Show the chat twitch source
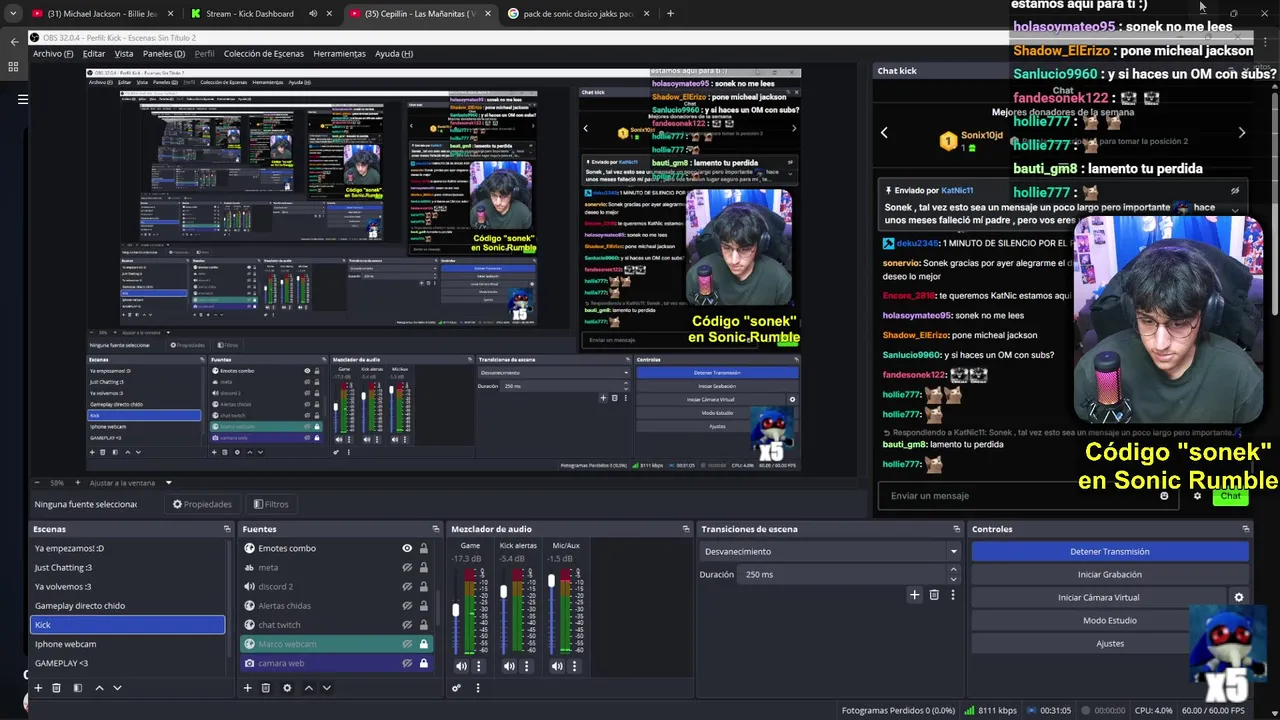1280x720 pixels. pyautogui.click(x=407, y=624)
